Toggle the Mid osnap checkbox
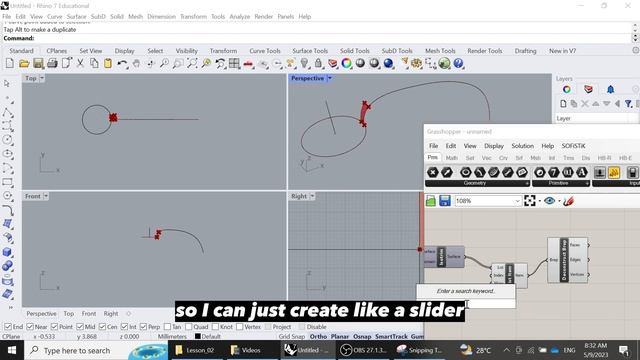The image size is (640, 360). tap(80, 327)
